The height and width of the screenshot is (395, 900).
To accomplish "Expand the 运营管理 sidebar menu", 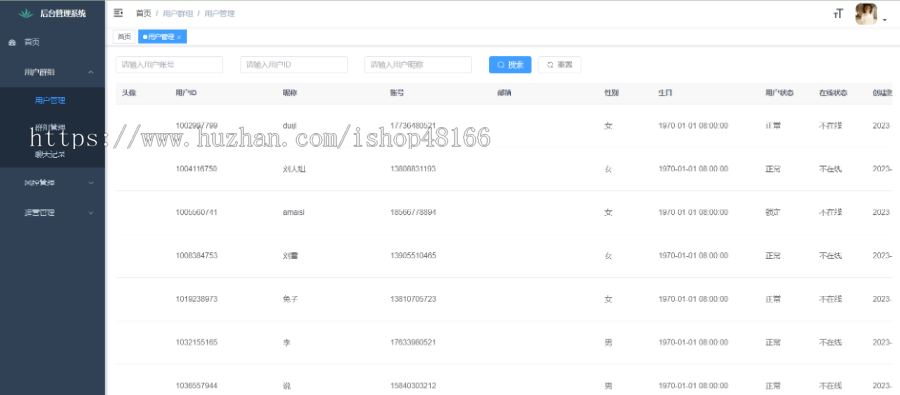I will click(x=52, y=212).
